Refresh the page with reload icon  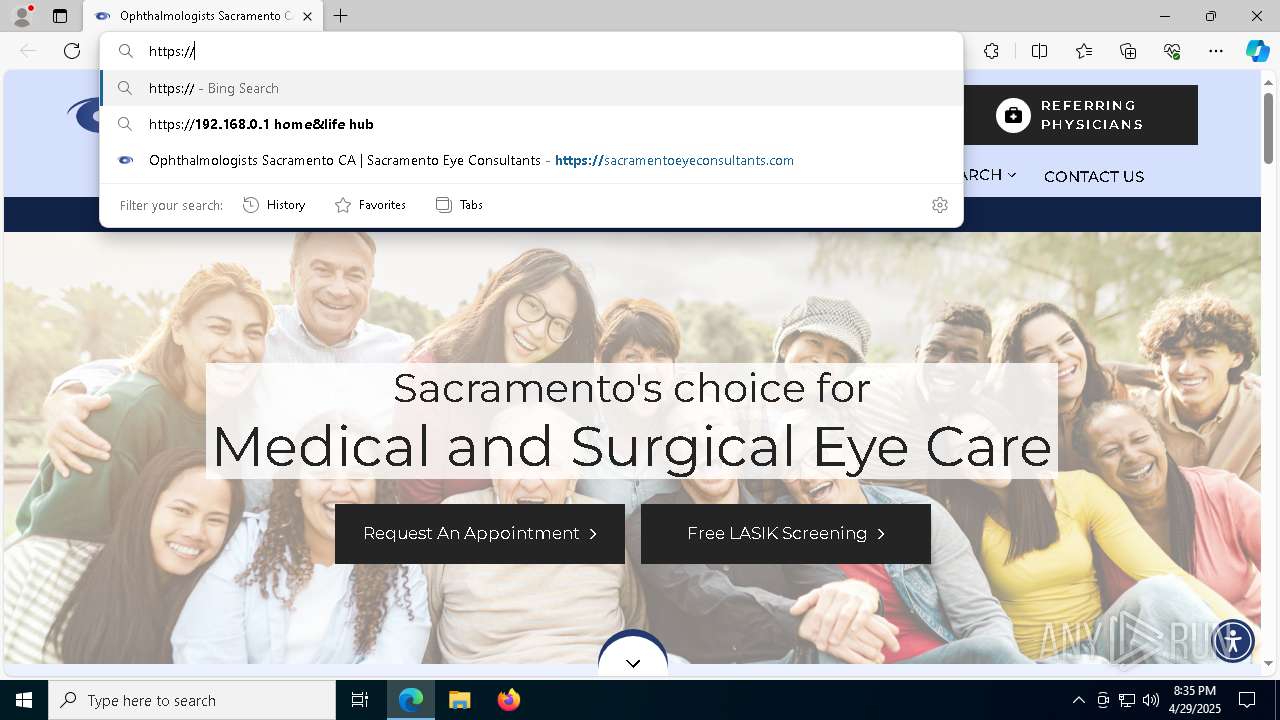click(x=72, y=51)
